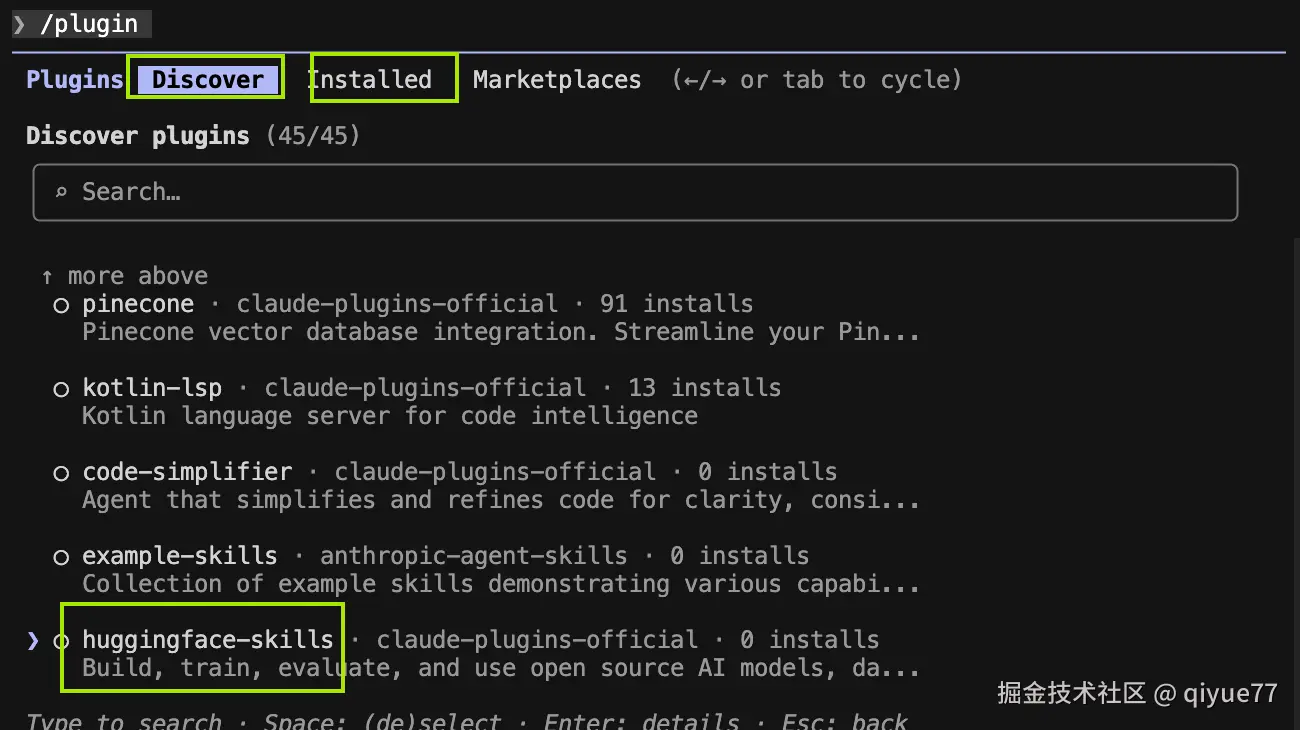Open the Installed tab

point(370,80)
